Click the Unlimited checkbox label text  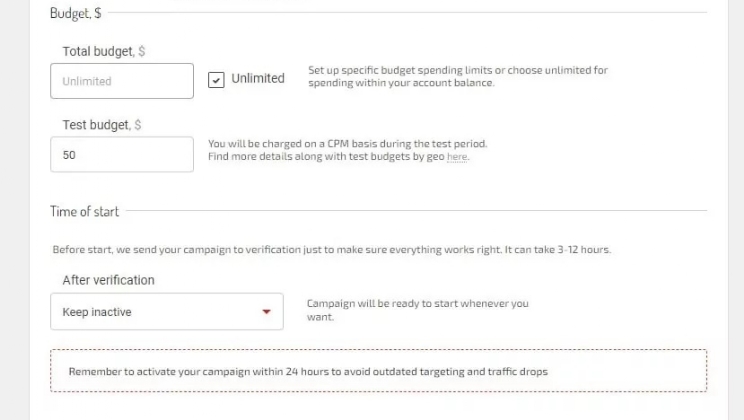[258, 79]
